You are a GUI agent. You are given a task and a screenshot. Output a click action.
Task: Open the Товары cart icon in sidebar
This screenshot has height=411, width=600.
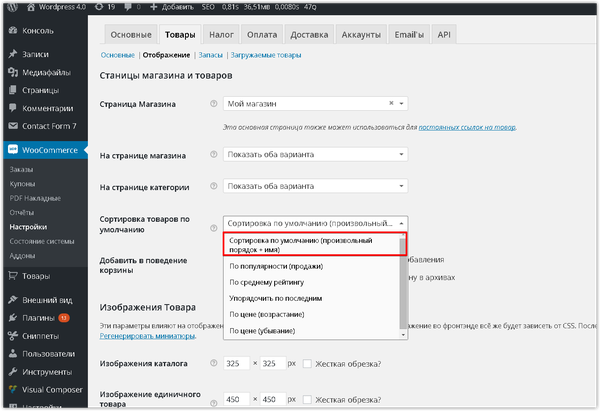13,276
